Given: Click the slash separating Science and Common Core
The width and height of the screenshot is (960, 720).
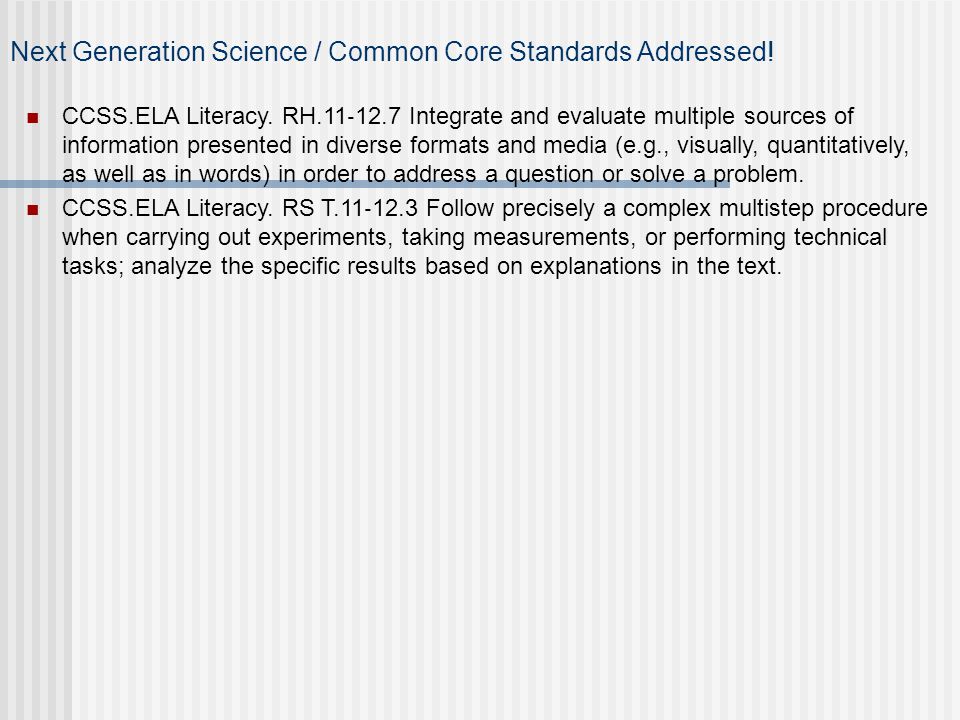Looking at the screenshot, I should tap(317, 52).
